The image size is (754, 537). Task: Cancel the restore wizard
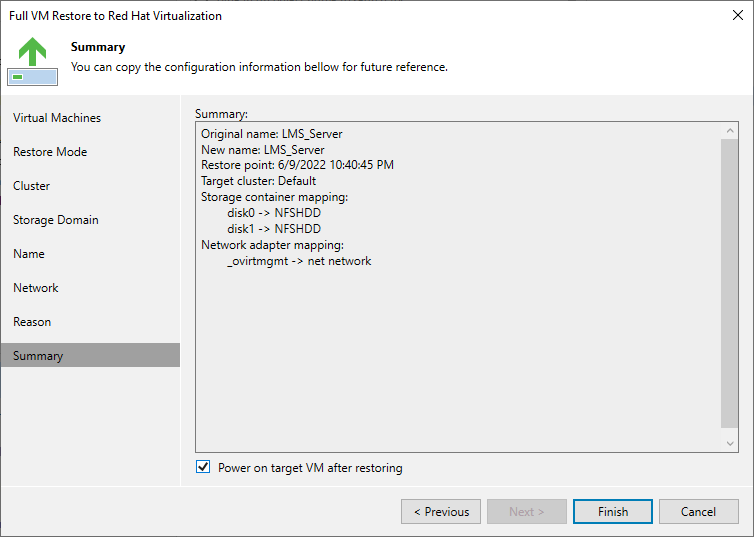[698, 512]
